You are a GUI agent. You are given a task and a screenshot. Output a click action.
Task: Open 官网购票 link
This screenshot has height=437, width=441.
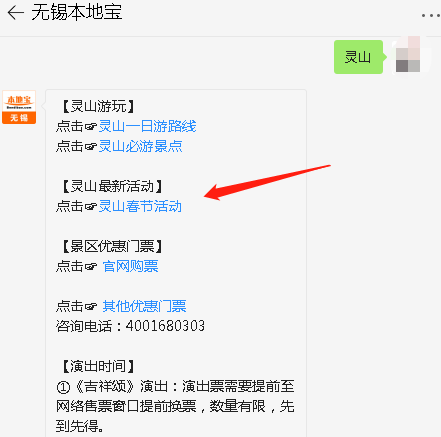pos(130,266)
